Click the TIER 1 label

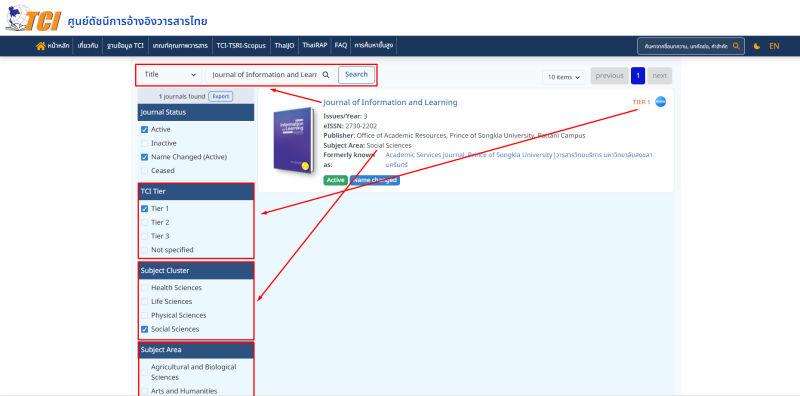coord(641,102)
